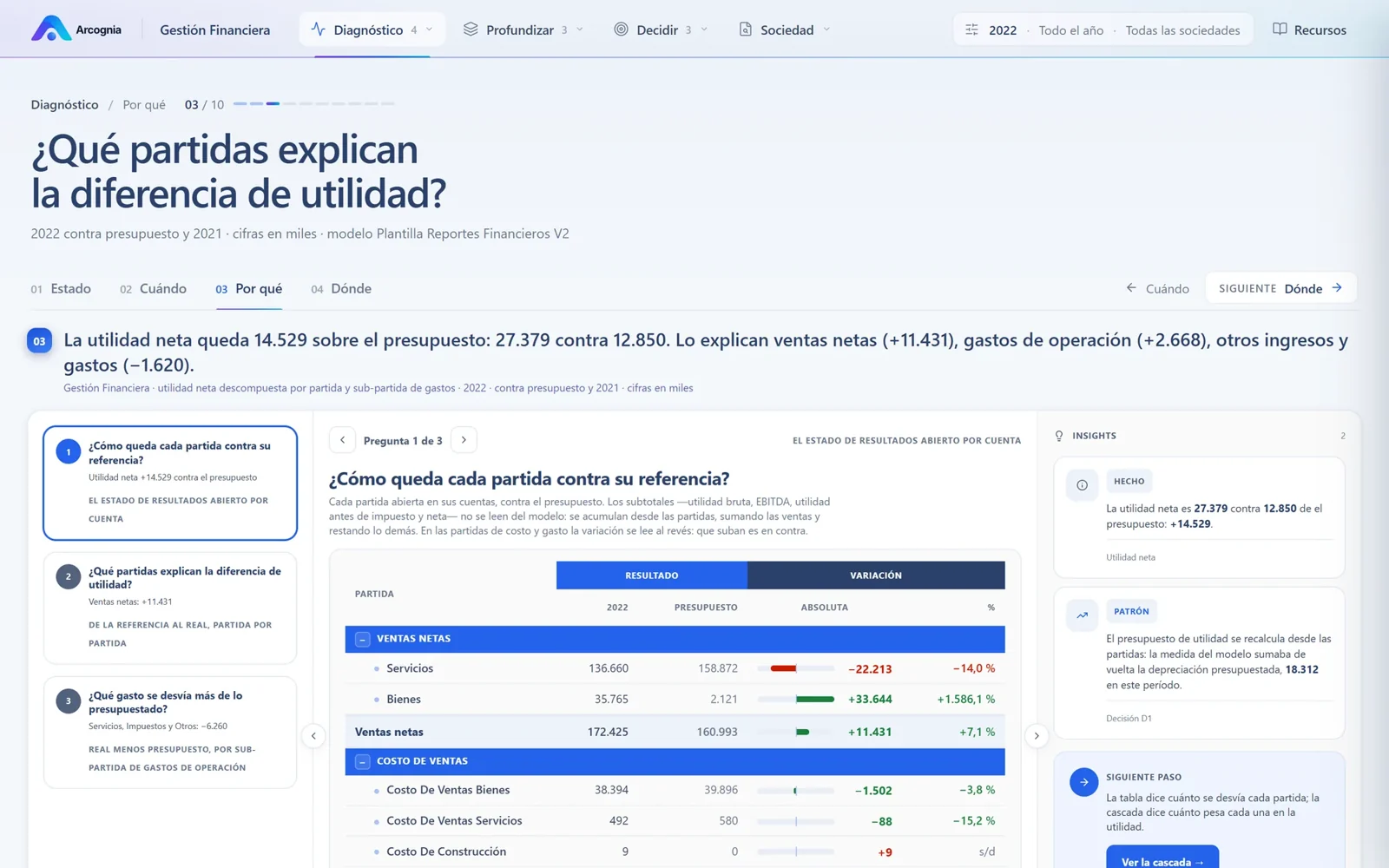Go to previous question with left chevron

click(x=343, y=440)
